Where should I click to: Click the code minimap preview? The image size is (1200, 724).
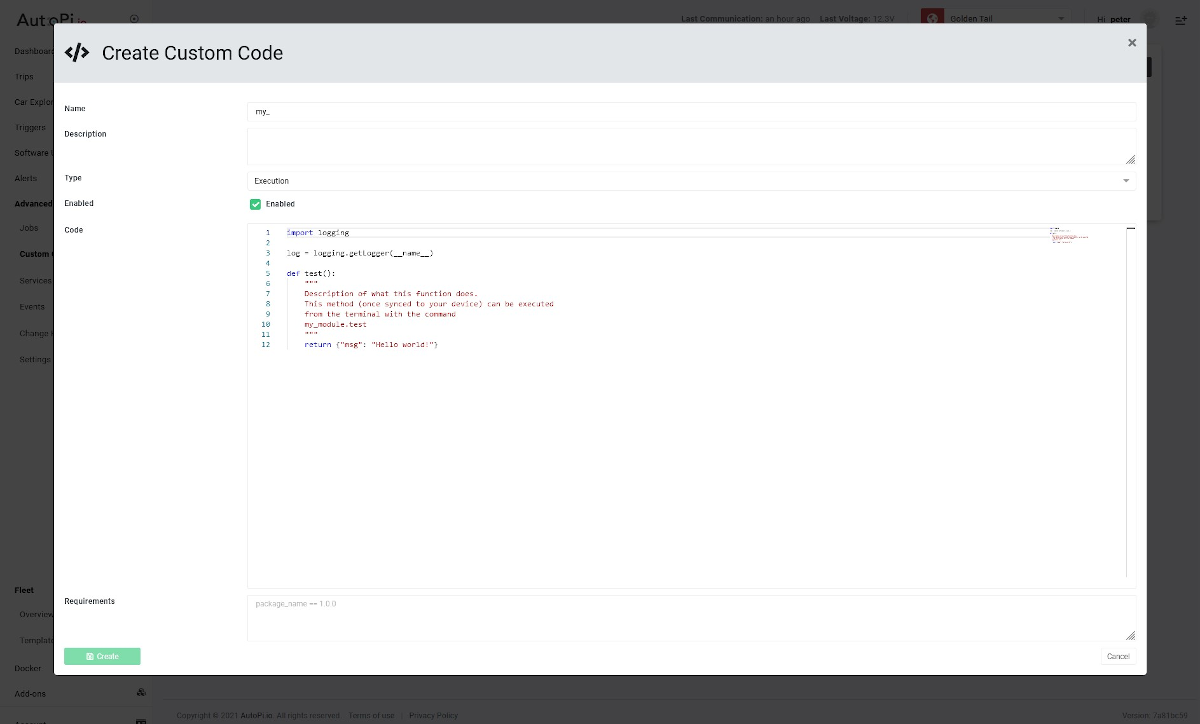click(x=1068, y=235)
